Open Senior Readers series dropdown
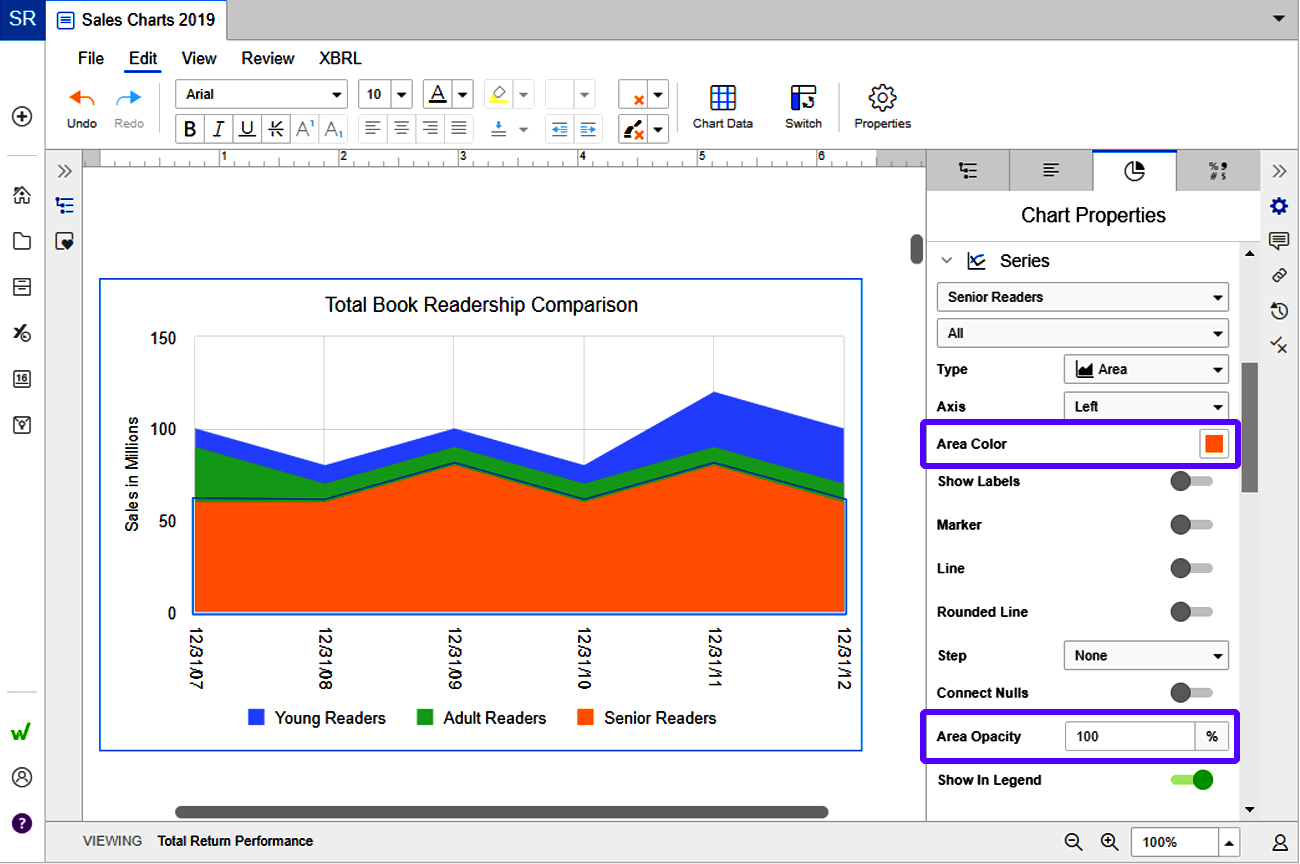1300x864 pixels. pyautogui.click(x=1083, y=297)
